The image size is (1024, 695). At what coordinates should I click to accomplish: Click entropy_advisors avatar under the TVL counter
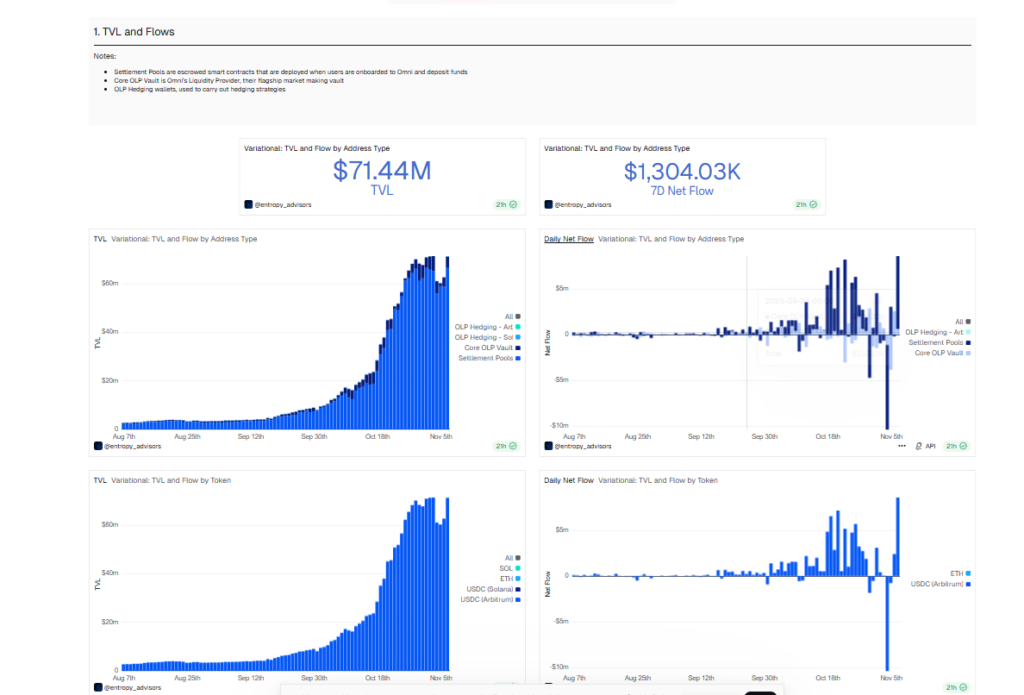248,204
